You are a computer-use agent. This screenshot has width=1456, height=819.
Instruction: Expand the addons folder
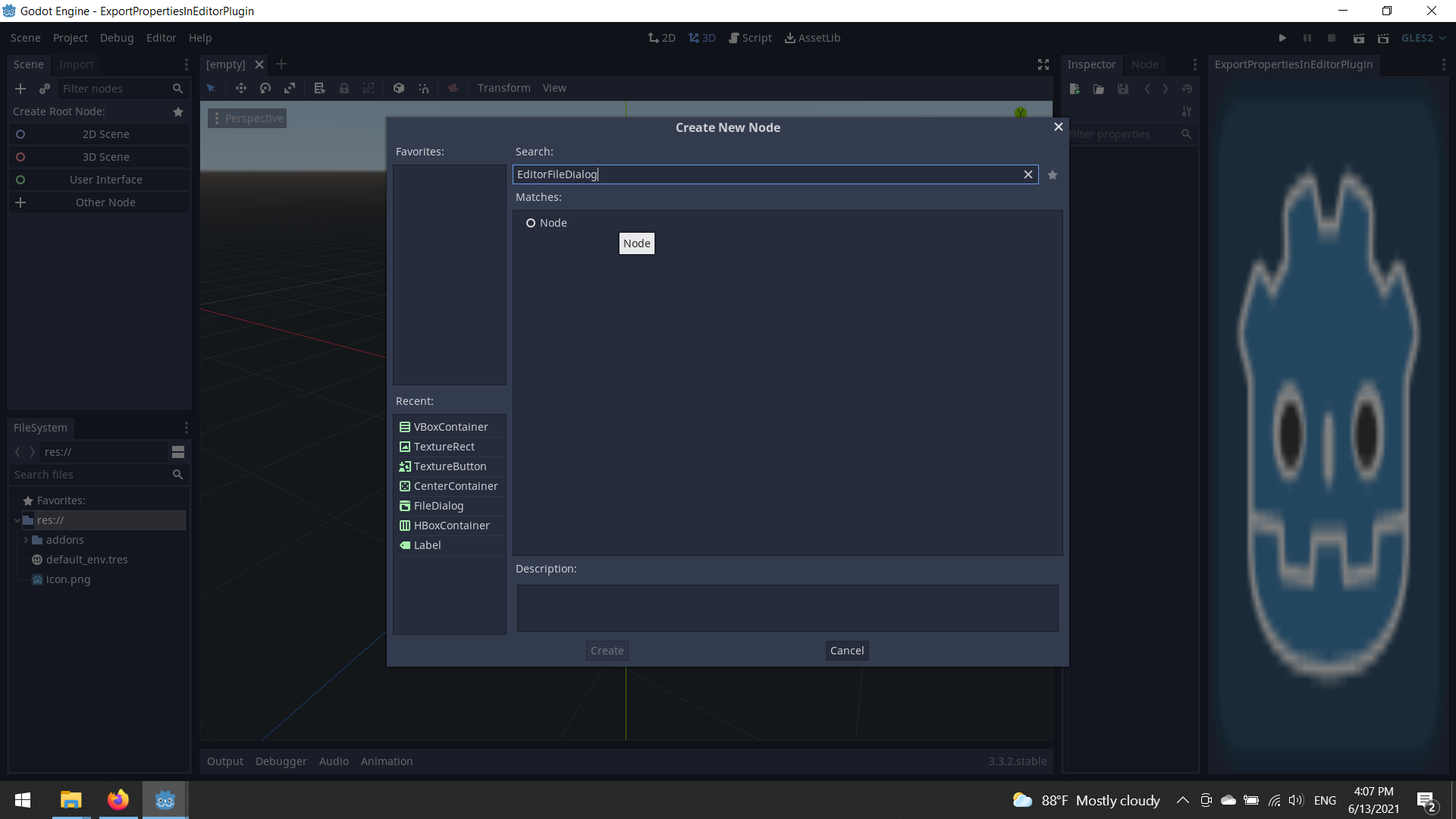[25, 539]
